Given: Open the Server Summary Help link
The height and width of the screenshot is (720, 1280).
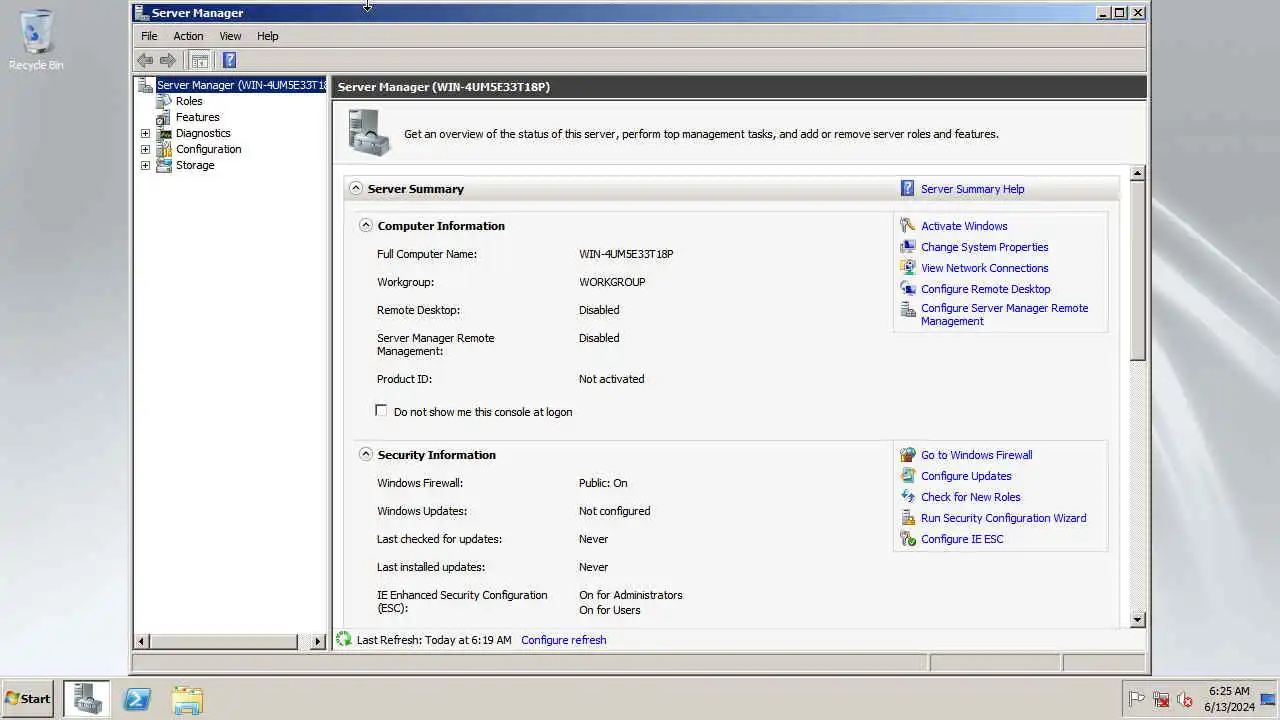Looking at the screenshot, I should (972, 189).
